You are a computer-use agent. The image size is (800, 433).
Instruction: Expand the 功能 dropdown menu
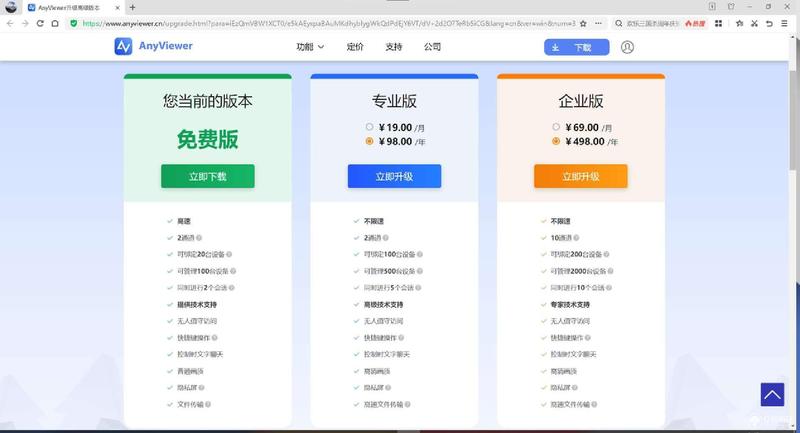(310, 47)
